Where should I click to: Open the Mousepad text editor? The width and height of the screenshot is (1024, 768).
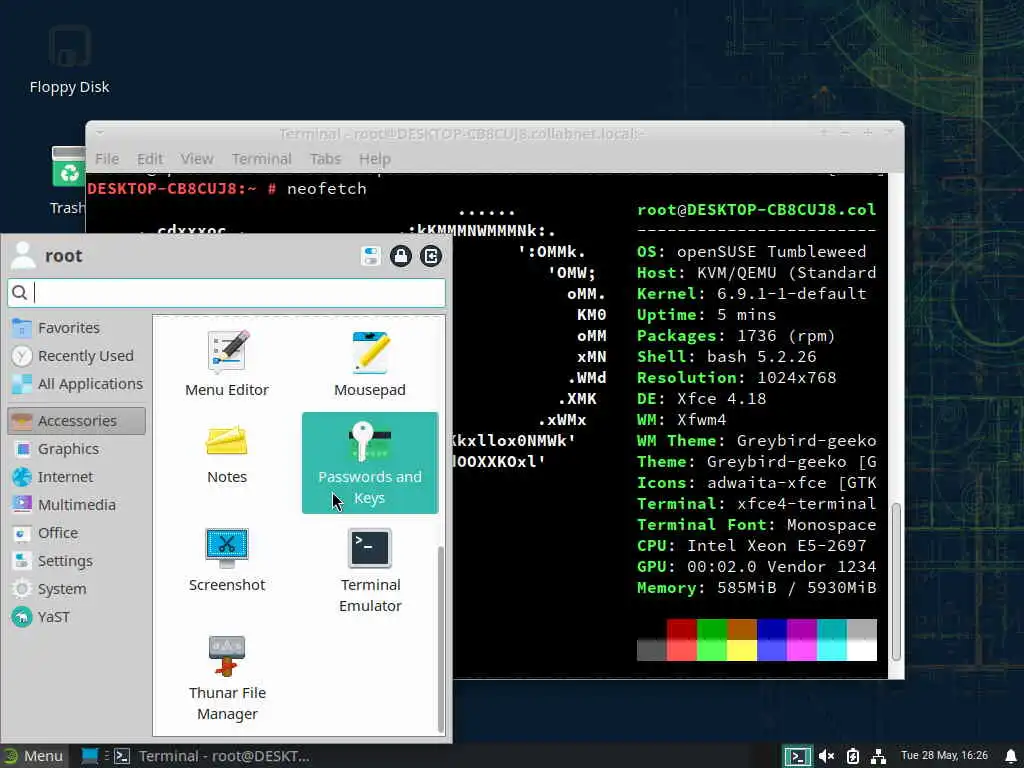(370, 363)
